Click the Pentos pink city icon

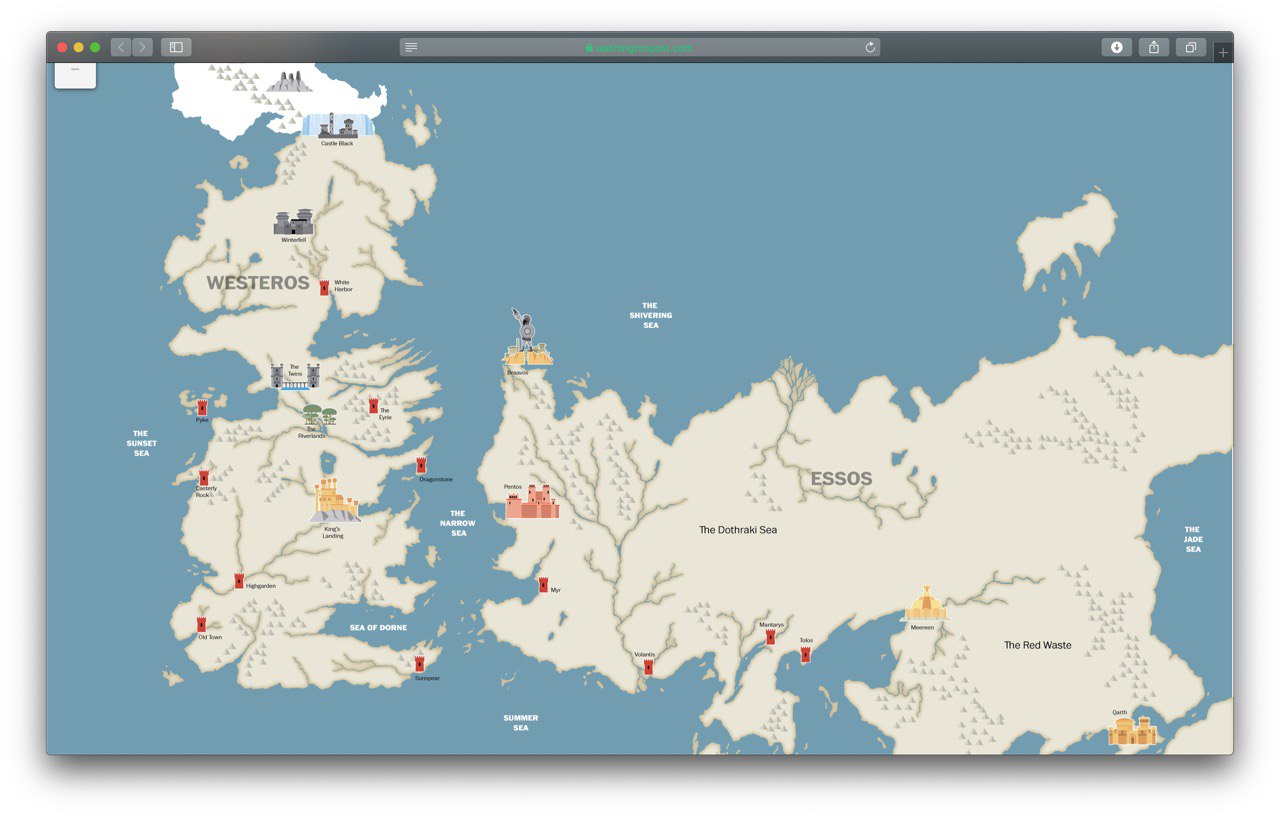point(533,502)
